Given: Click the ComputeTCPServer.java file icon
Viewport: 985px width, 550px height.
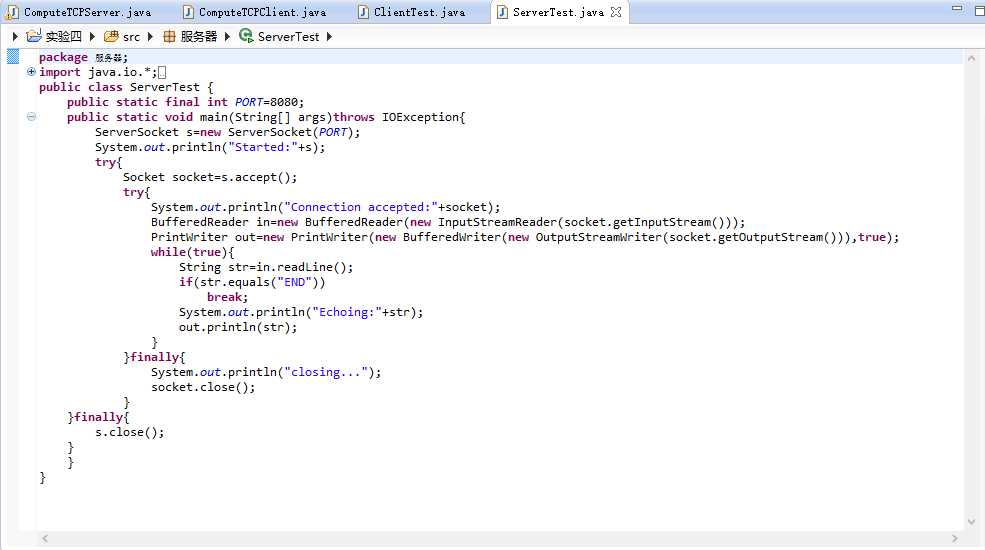Looking at the screenshot, I should point(12,12).
